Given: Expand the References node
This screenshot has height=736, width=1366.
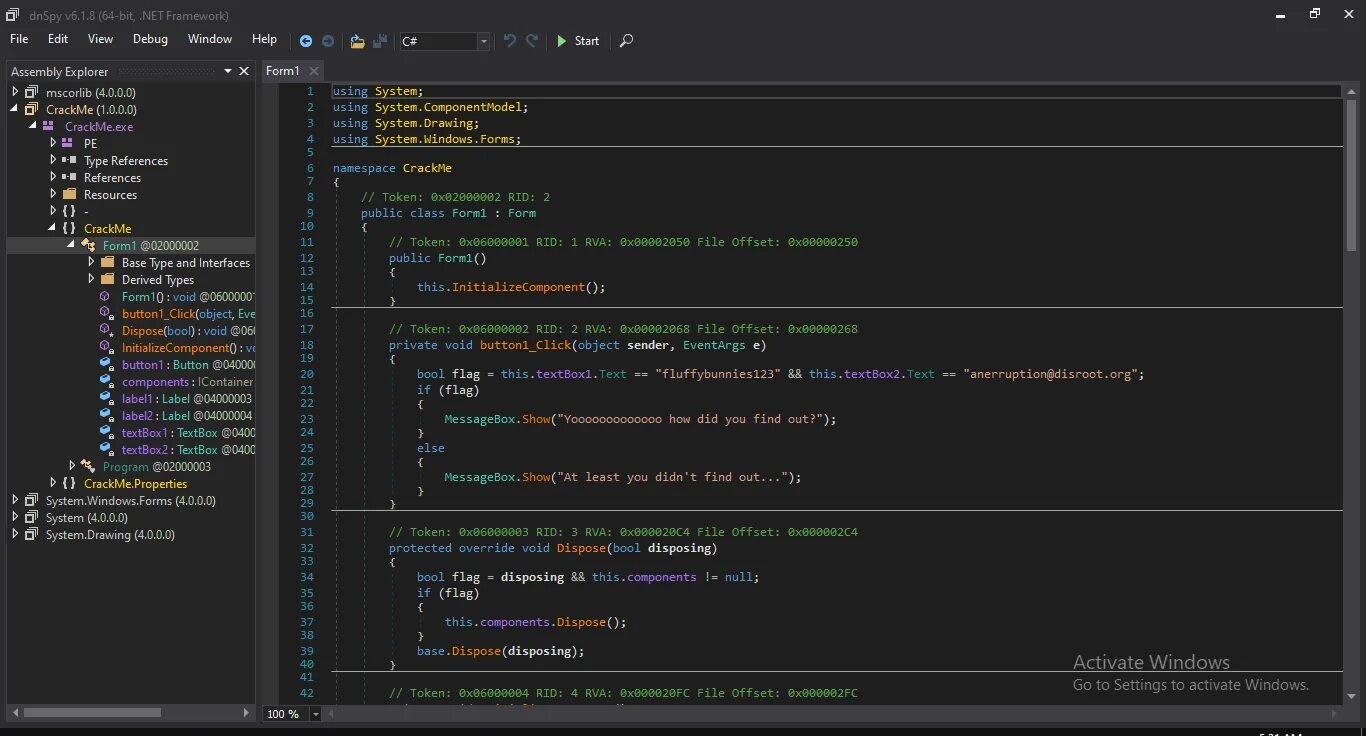Looking at the screenshot, I should pos(53,177).
